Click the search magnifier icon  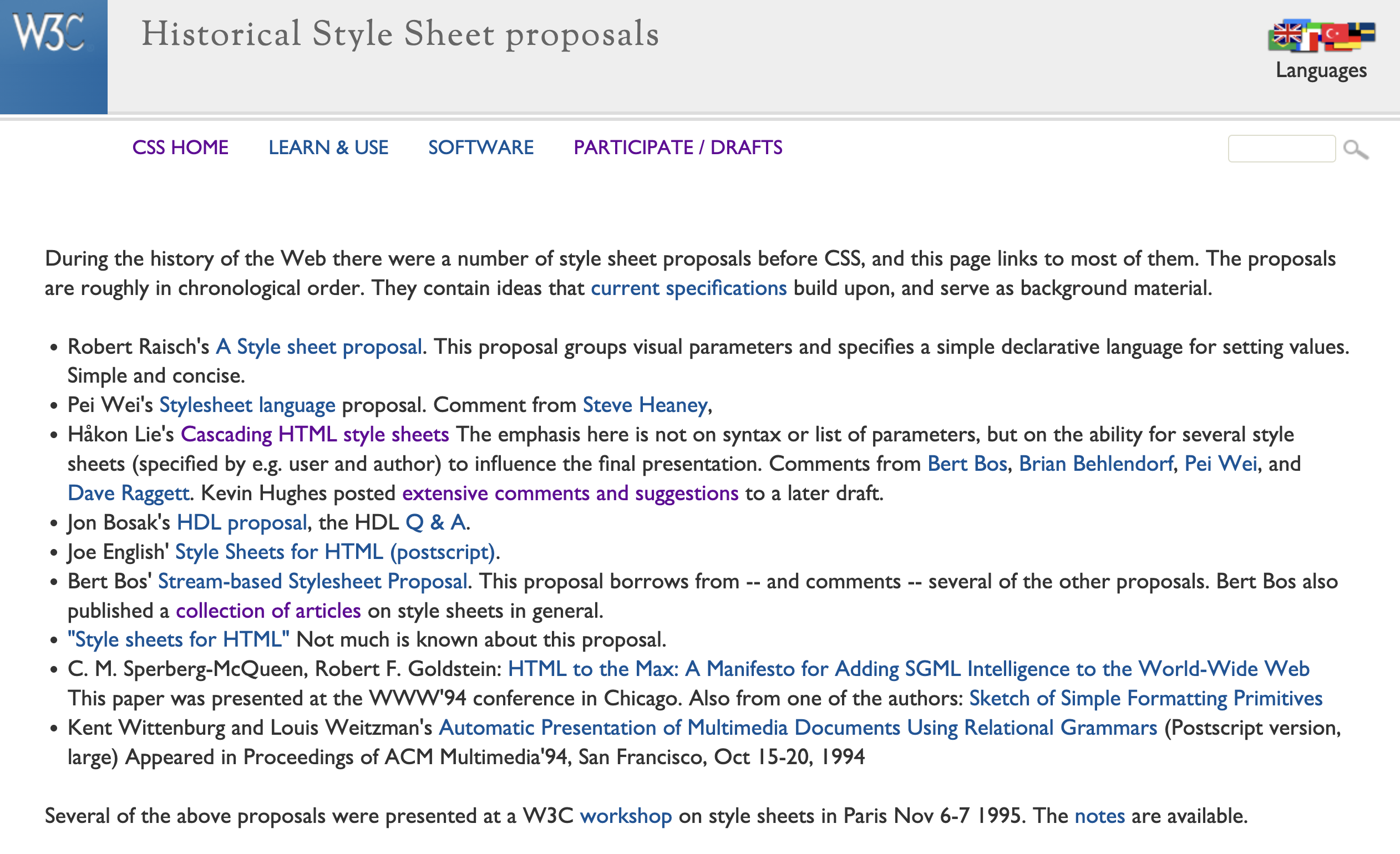point(1356,149)
